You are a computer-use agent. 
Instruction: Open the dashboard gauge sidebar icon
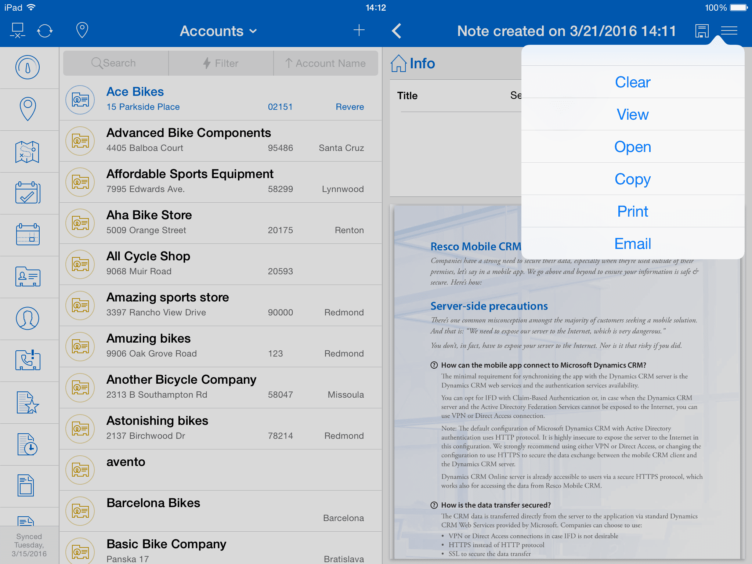click(x=28, y=67)
